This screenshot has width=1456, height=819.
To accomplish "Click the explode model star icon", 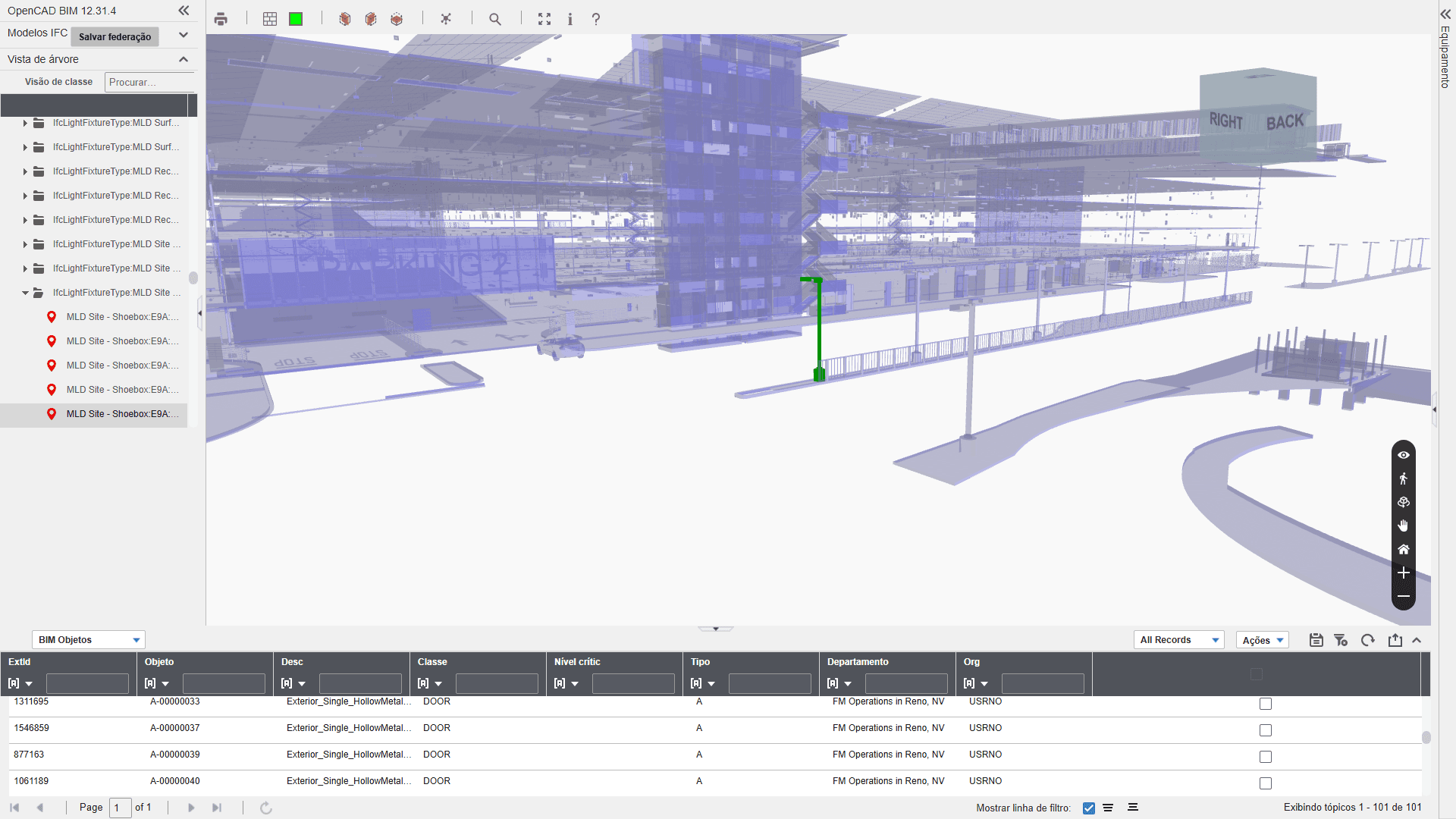I will click(x=446, y=19).
